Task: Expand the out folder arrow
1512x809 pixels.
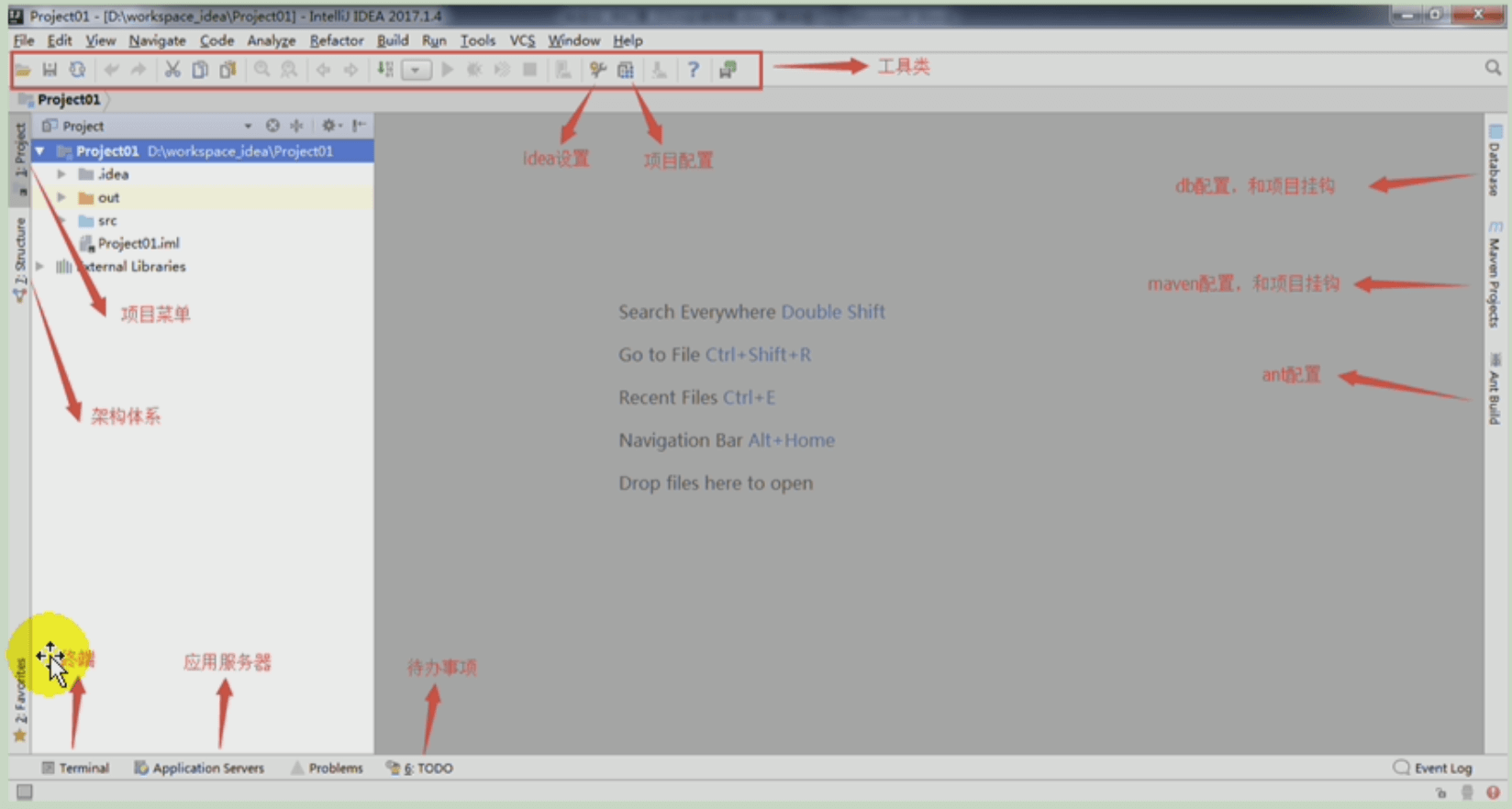Action: (x=61, y=197)
